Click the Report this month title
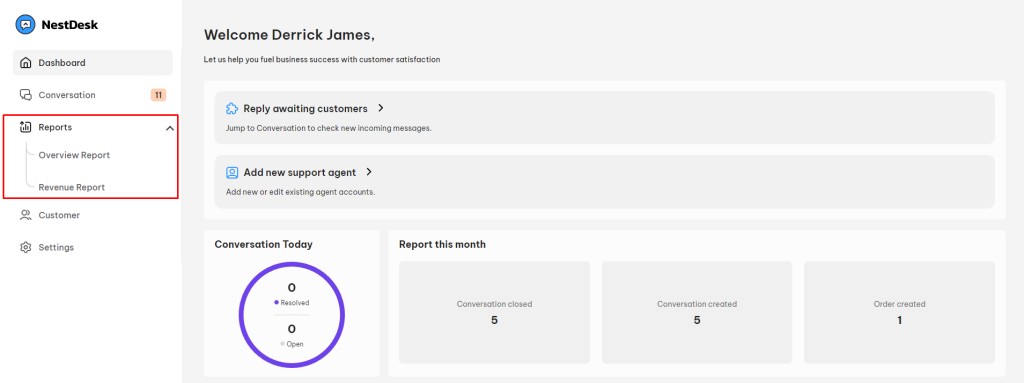This screenshot has width=1024, height=383. [x=442, y=244]
